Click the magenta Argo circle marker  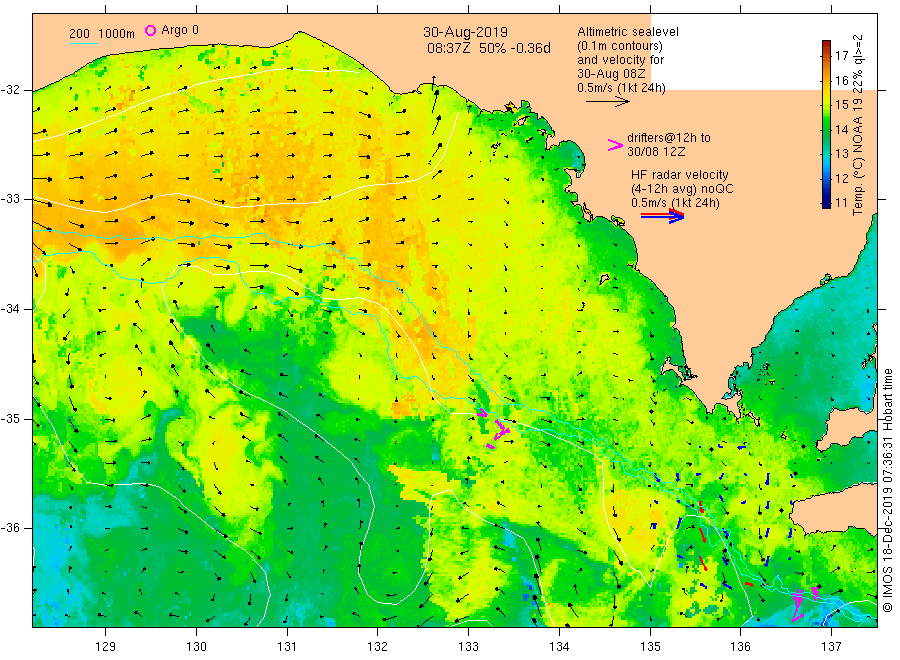pos(150,30)
